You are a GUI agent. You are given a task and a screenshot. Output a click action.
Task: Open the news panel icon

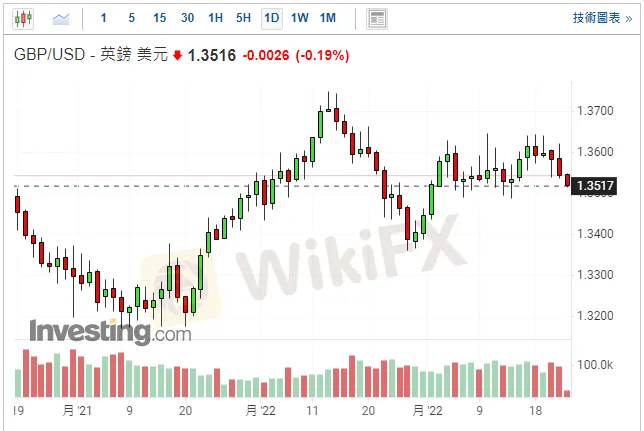376,18
